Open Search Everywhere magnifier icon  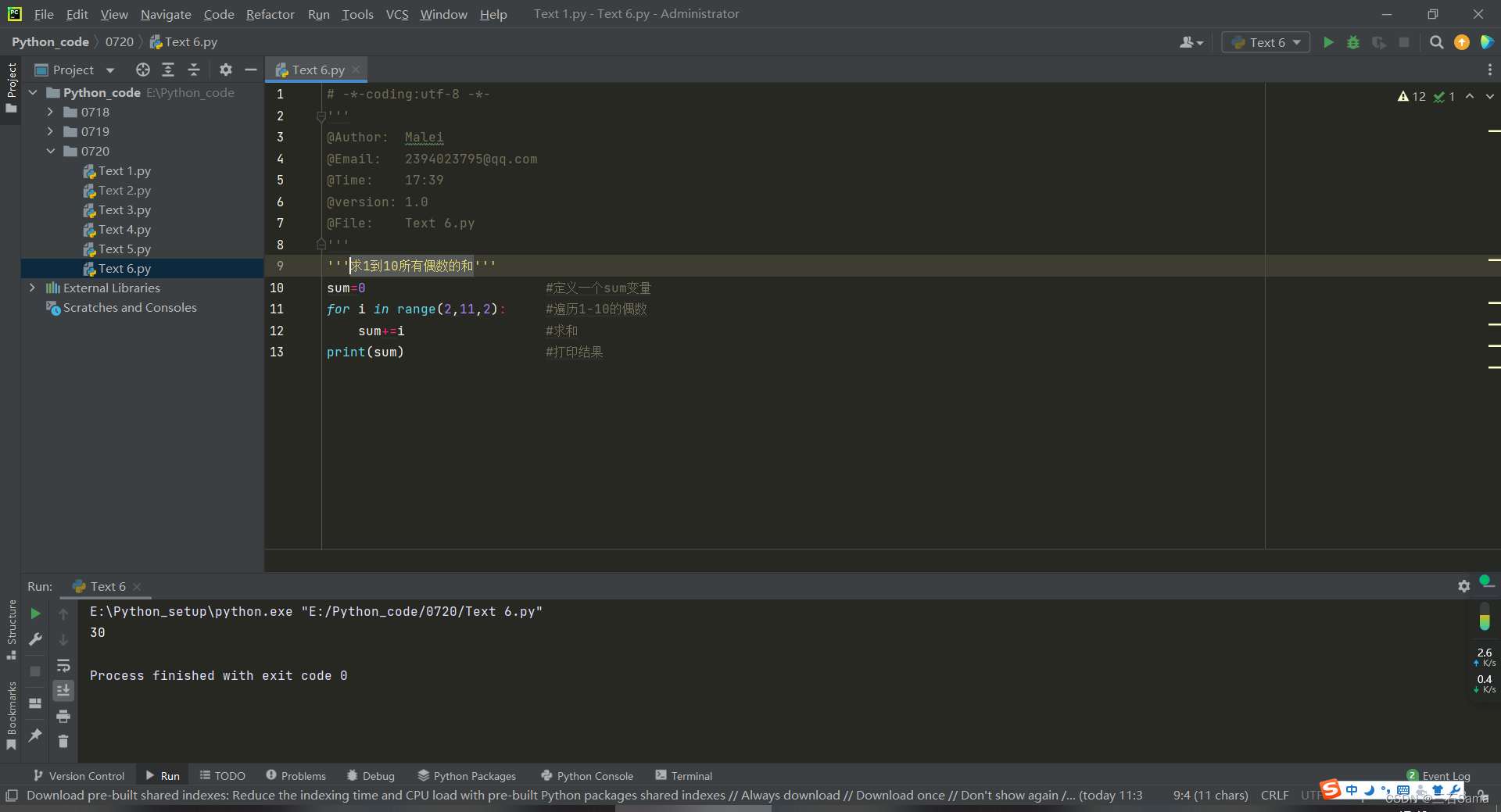(x=1436, y=42)
